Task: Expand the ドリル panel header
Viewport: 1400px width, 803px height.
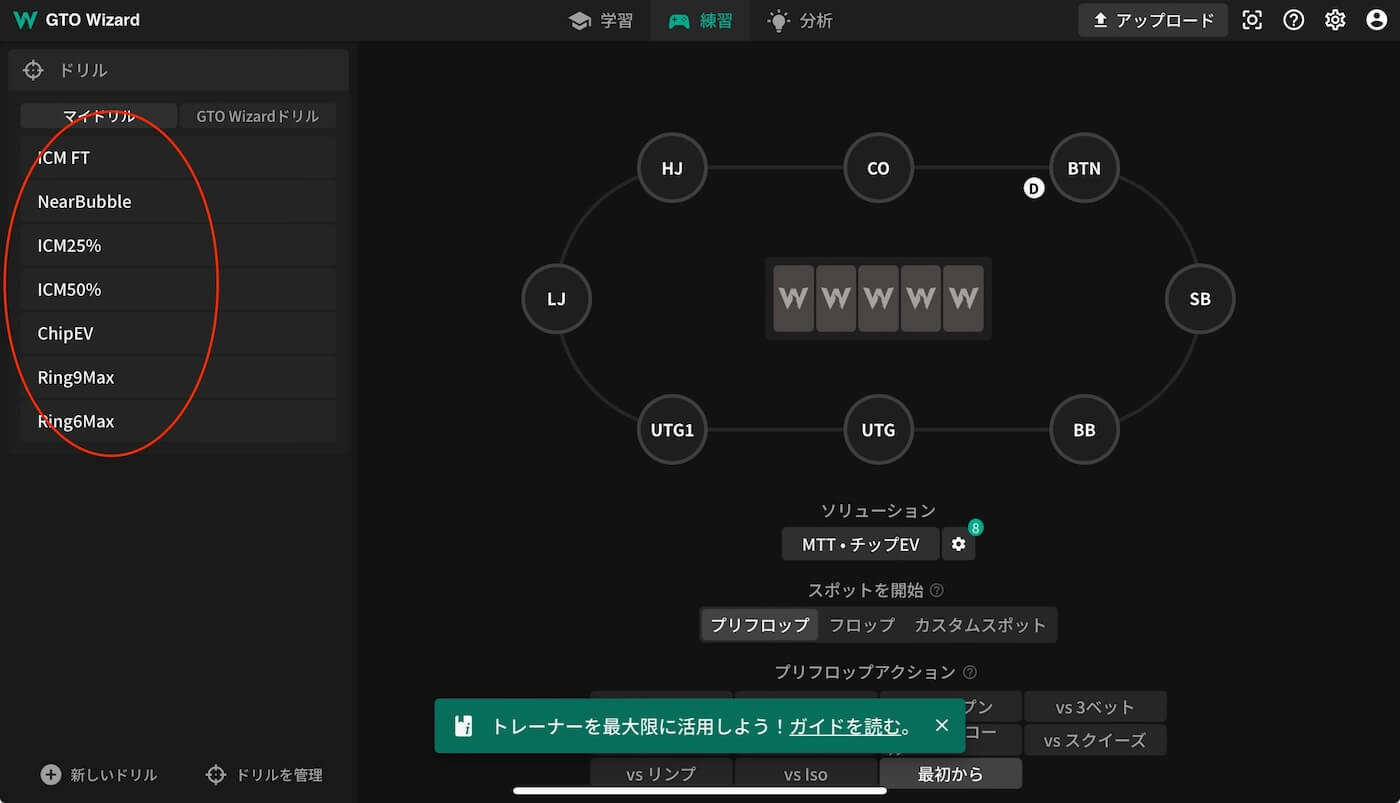Action: coord(178,70)
